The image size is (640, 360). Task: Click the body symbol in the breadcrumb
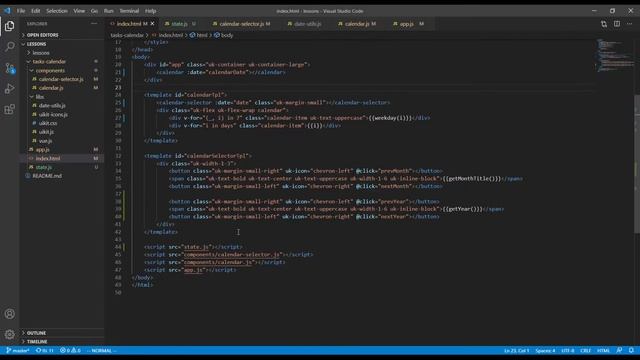[224, 35]
